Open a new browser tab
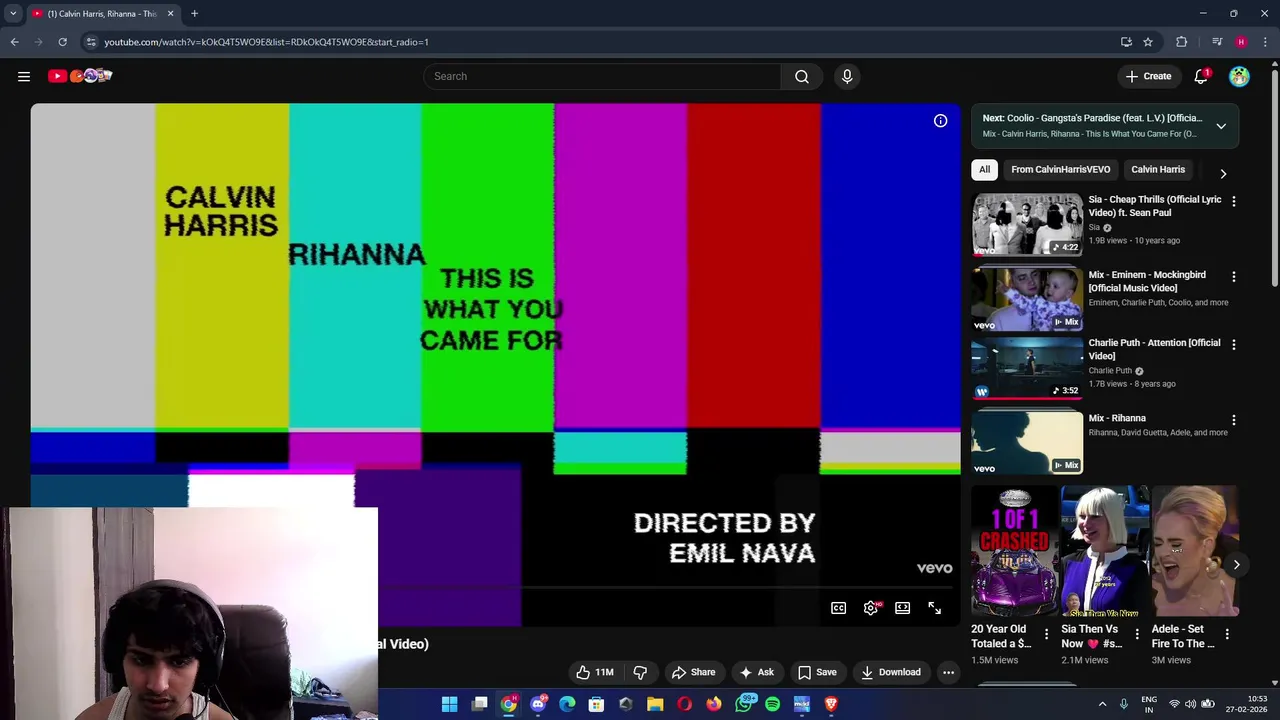This screenshot has height=720, width=1280. coord(194,14)
